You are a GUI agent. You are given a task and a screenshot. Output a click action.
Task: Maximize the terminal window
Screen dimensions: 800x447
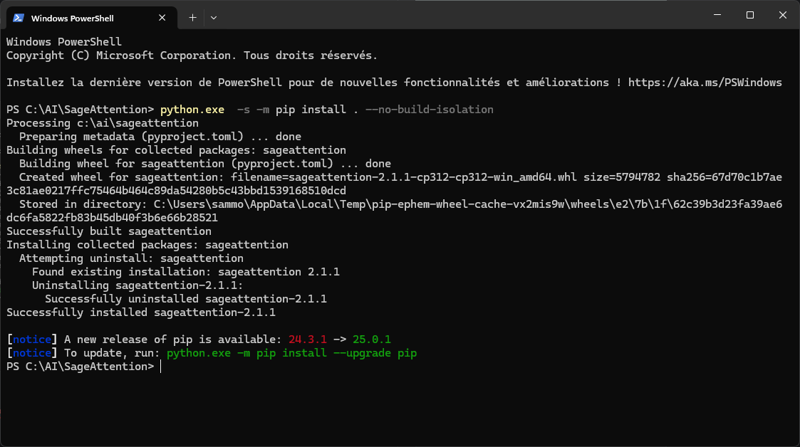point(750,15)
